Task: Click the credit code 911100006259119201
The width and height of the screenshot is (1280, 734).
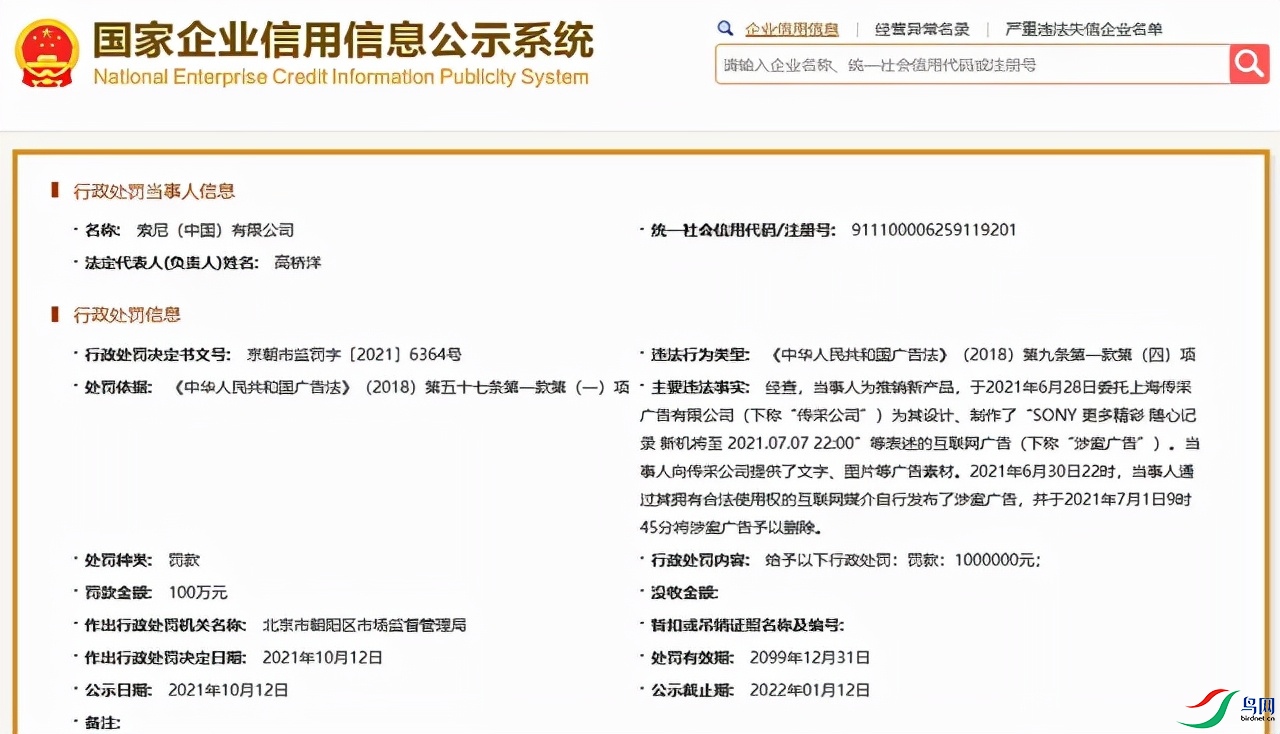Action: click(933, 230)
